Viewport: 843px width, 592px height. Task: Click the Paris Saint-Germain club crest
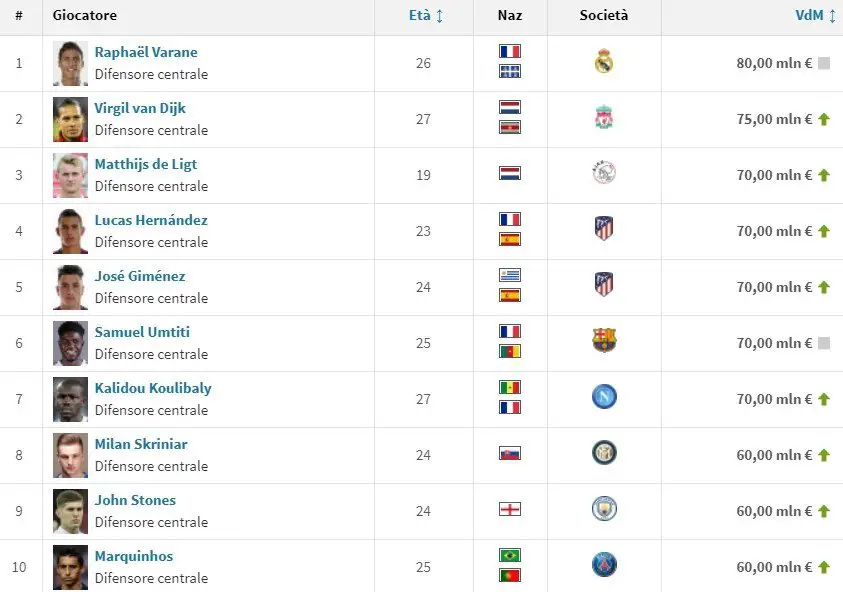pos(604,565)
